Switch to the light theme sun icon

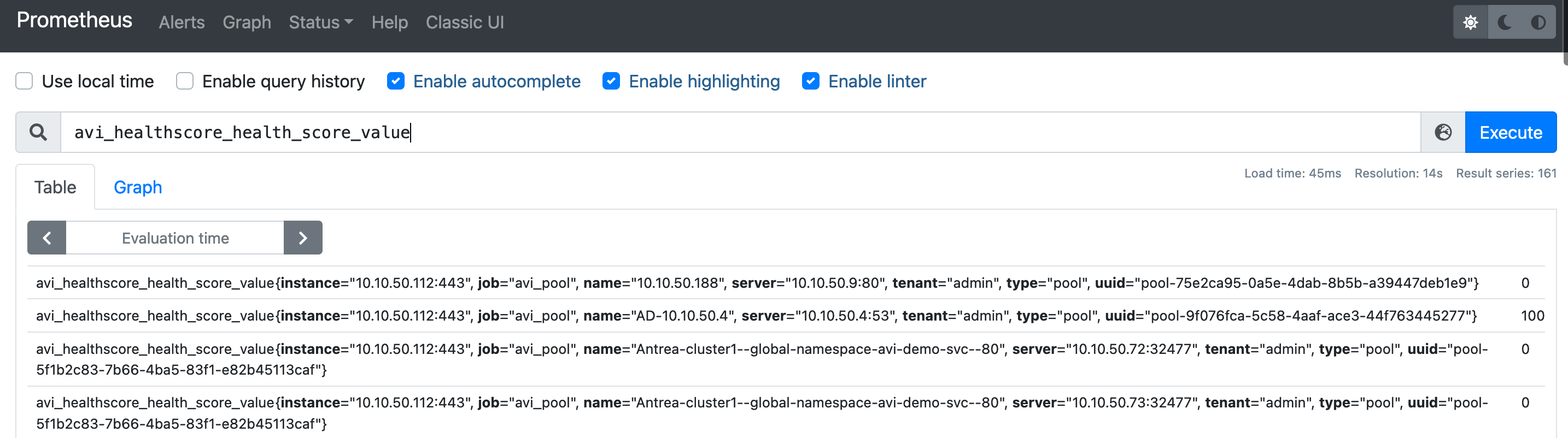pos(1470,22)
